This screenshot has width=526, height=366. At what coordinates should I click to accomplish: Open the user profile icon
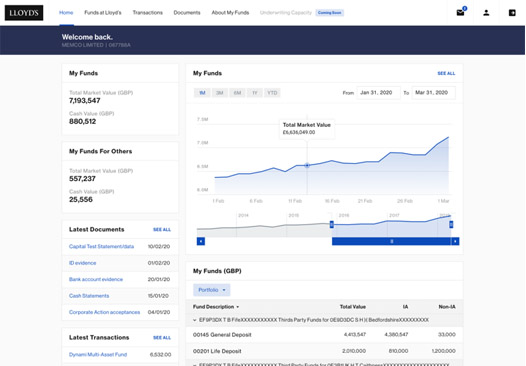486,13
